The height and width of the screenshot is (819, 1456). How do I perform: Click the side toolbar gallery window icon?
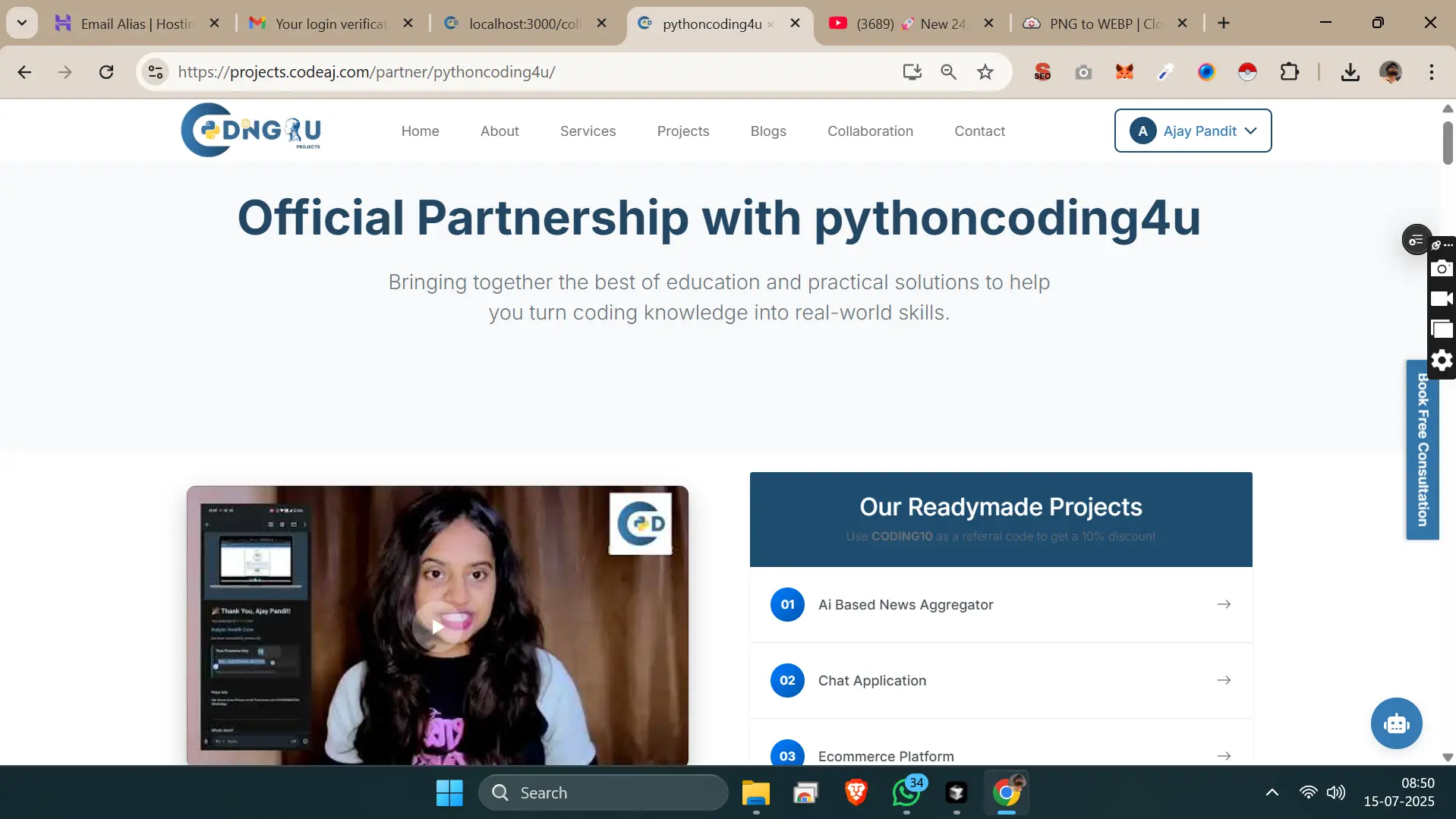(x=1442, y=329)
